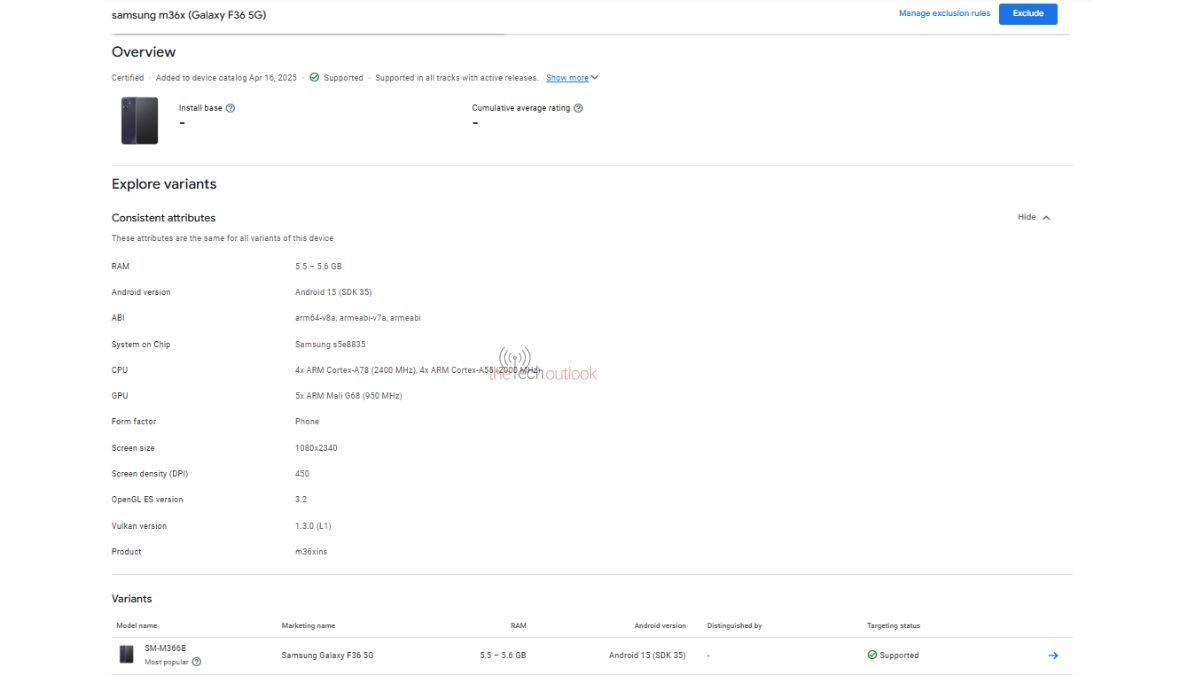Click the RAM column header in Variants
Screen dimensions: 1200x675
(517, 626)
